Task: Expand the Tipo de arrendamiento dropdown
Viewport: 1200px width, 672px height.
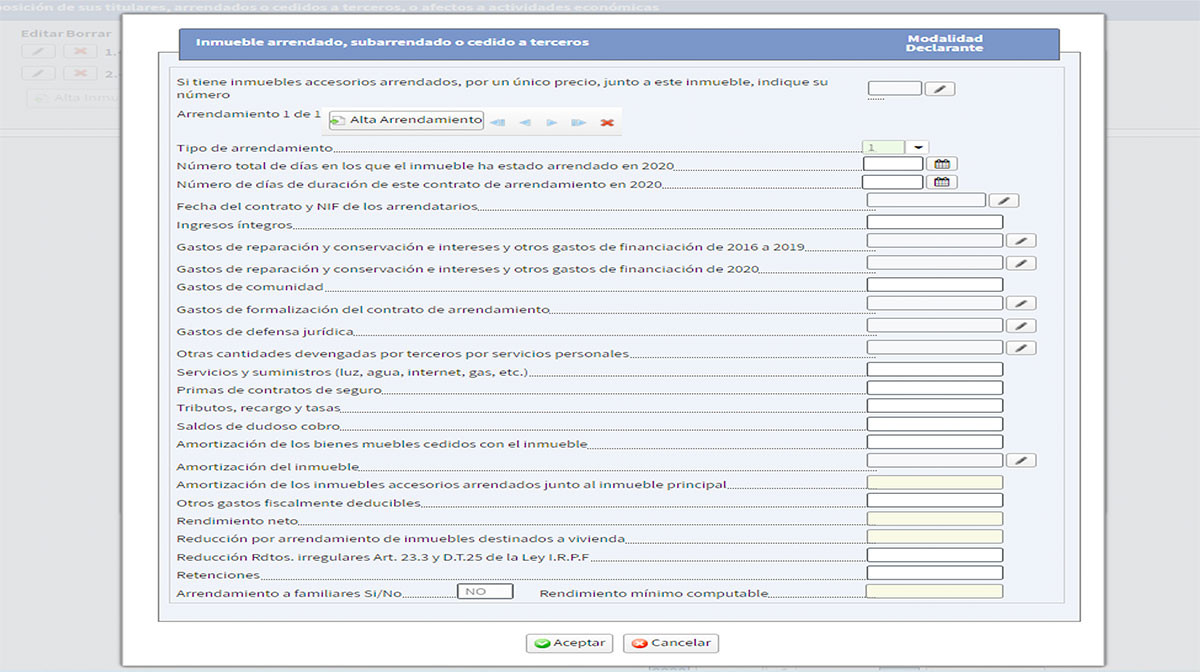Action: click(x=917, y=147)
